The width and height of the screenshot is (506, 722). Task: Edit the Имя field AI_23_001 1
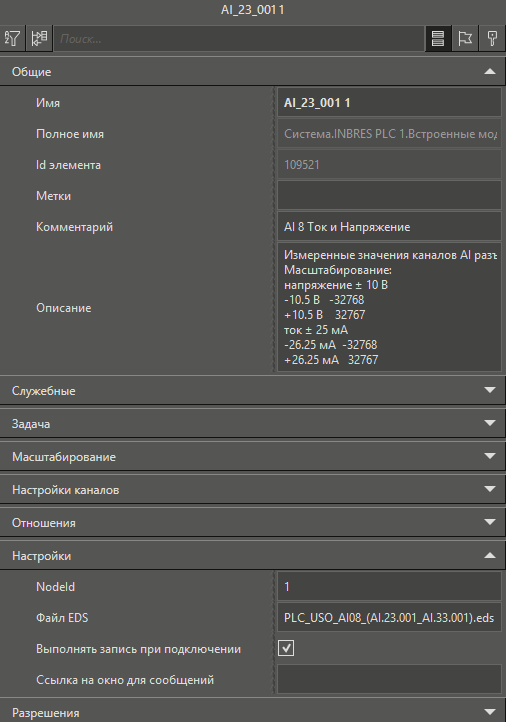pos(389,103)
